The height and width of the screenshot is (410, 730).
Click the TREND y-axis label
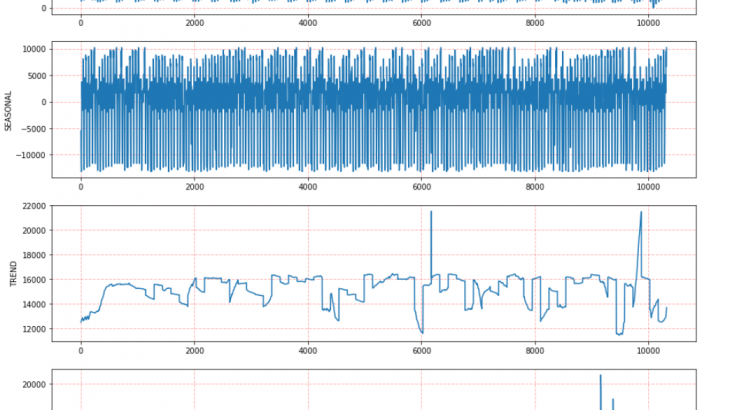(x=13, y=274)
